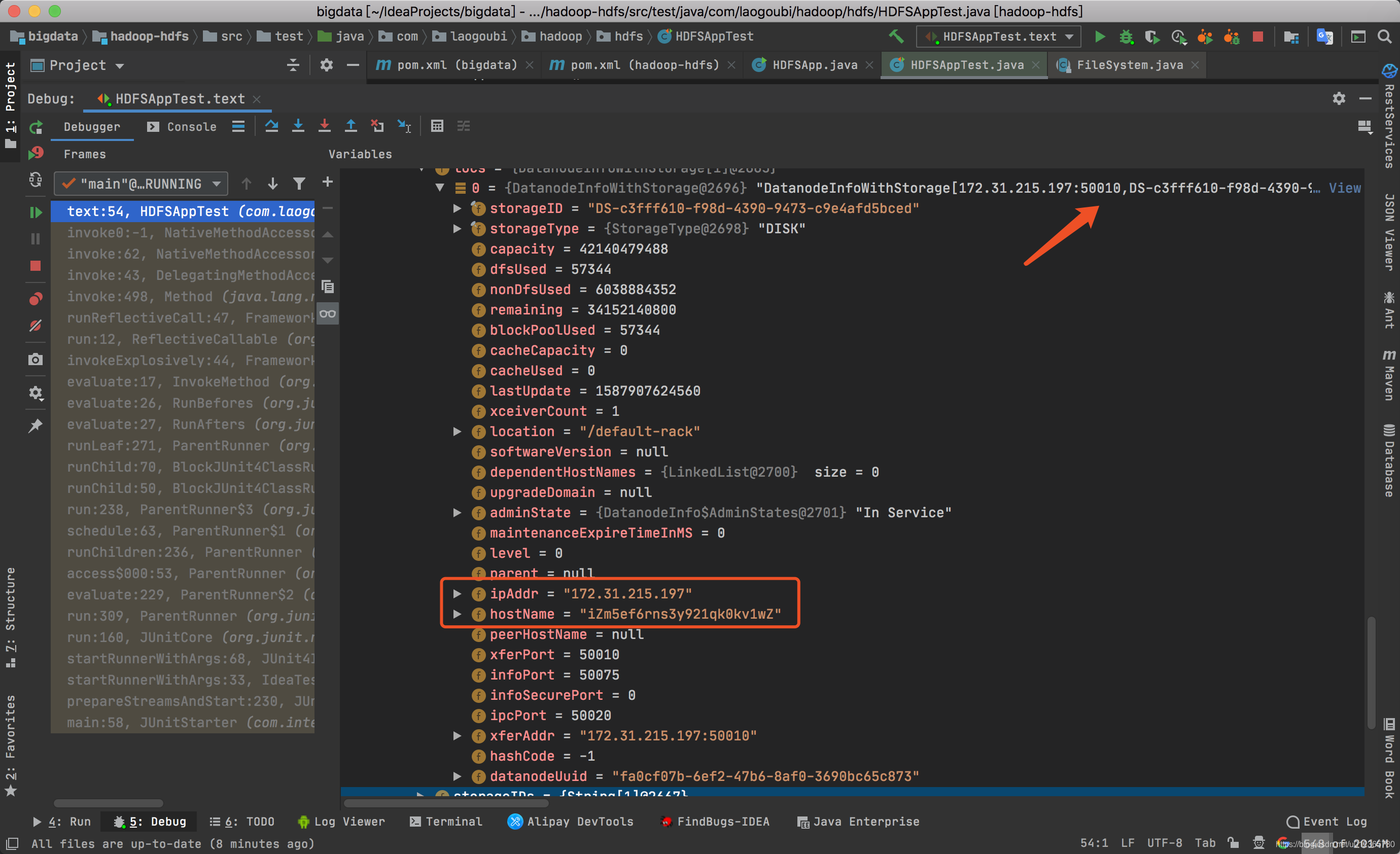Select next frame down arrow
The width and height of the screenshot is (1400, 854).
point(273,184)
